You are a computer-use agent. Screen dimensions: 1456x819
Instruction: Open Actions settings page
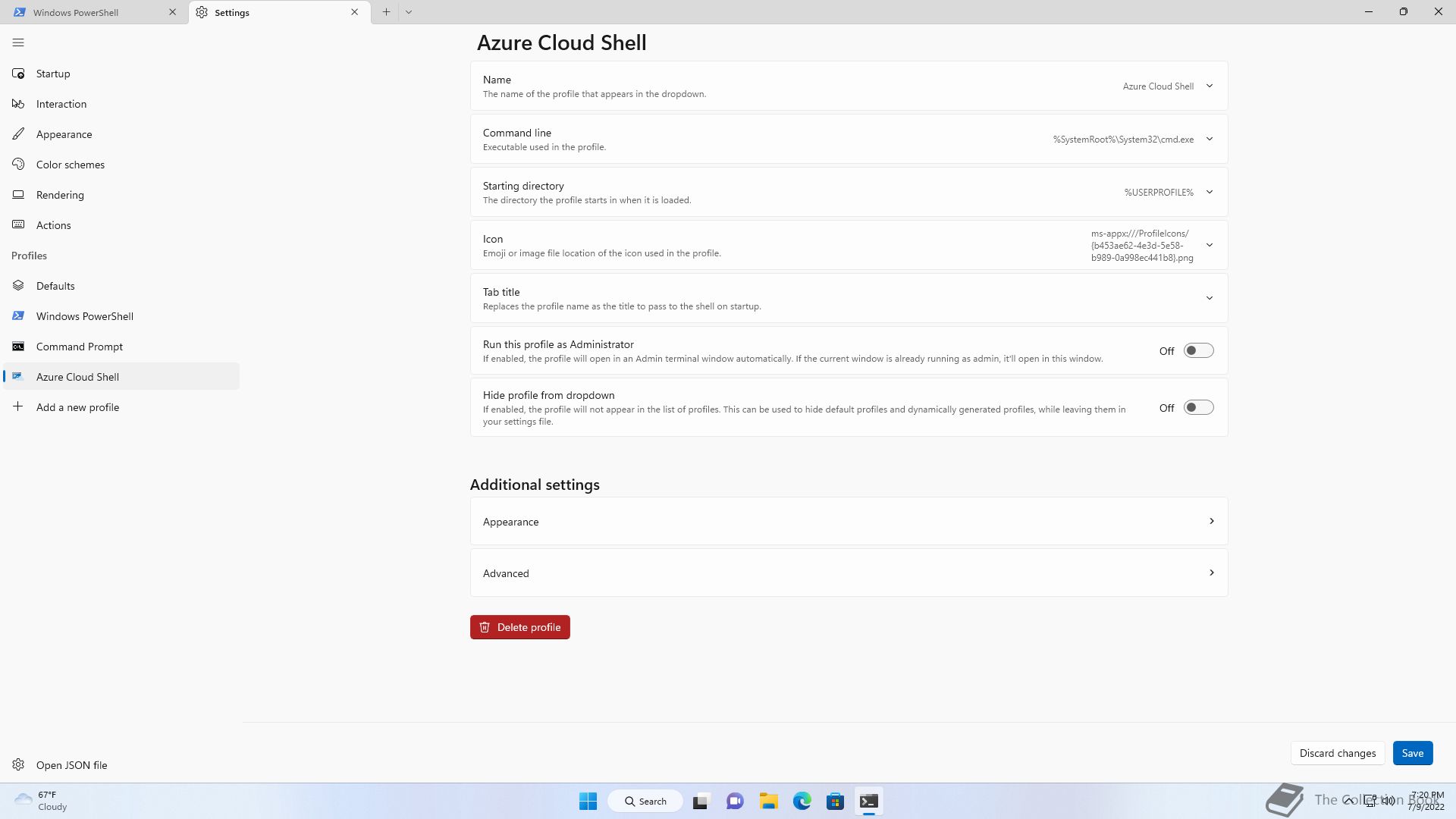[121, 225]
